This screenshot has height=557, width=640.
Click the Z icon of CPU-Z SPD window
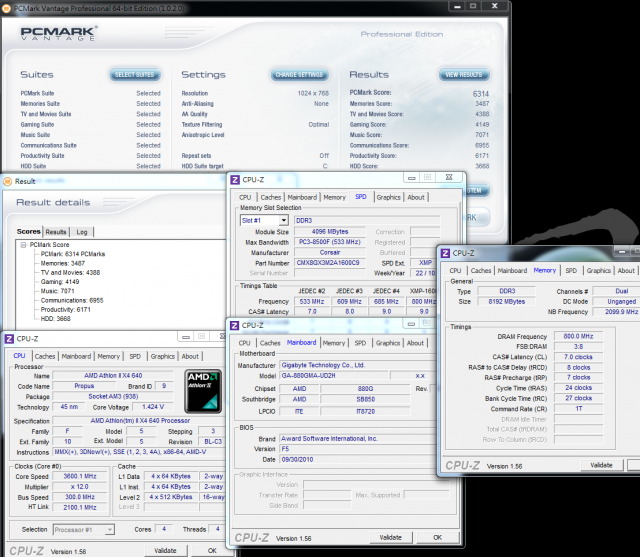(235, 180)
